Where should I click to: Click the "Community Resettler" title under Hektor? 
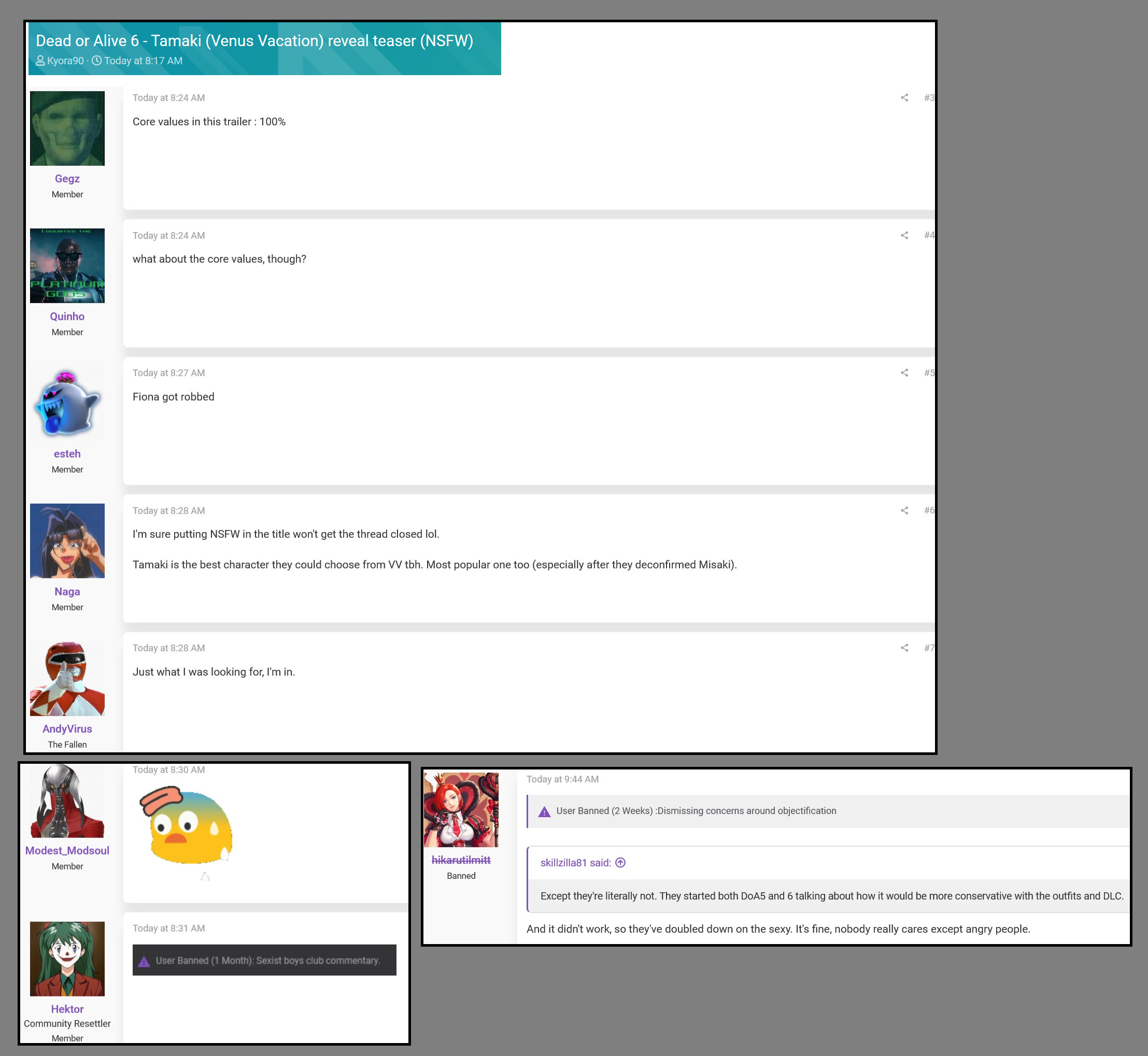pyautogui.click(x=67, y=1023)
